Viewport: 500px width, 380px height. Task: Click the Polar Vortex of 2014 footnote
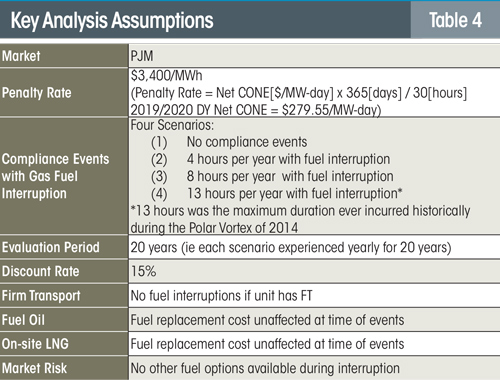(300, 219)
